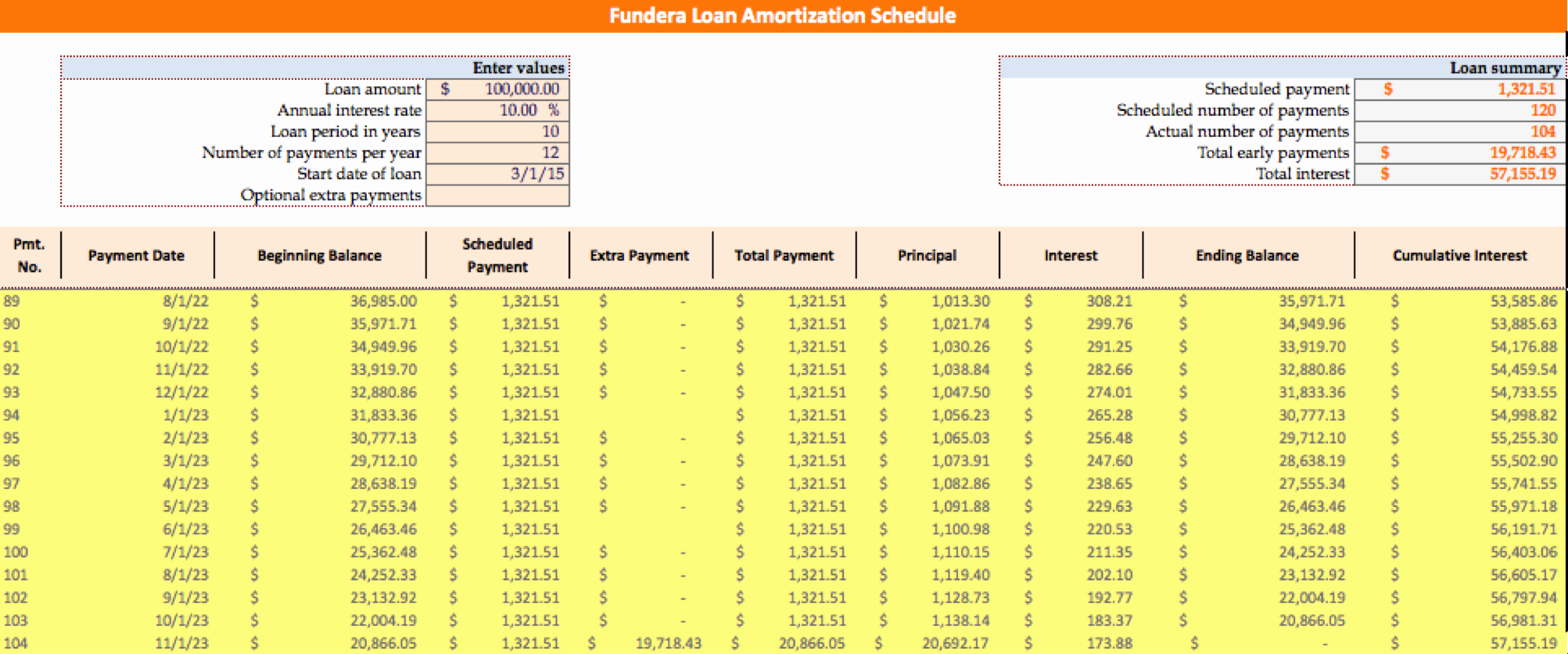Select the empty Optional extra payments cell
Image resolution: width=1568 pixels, height=654 pixels.
tap(497, 195)
